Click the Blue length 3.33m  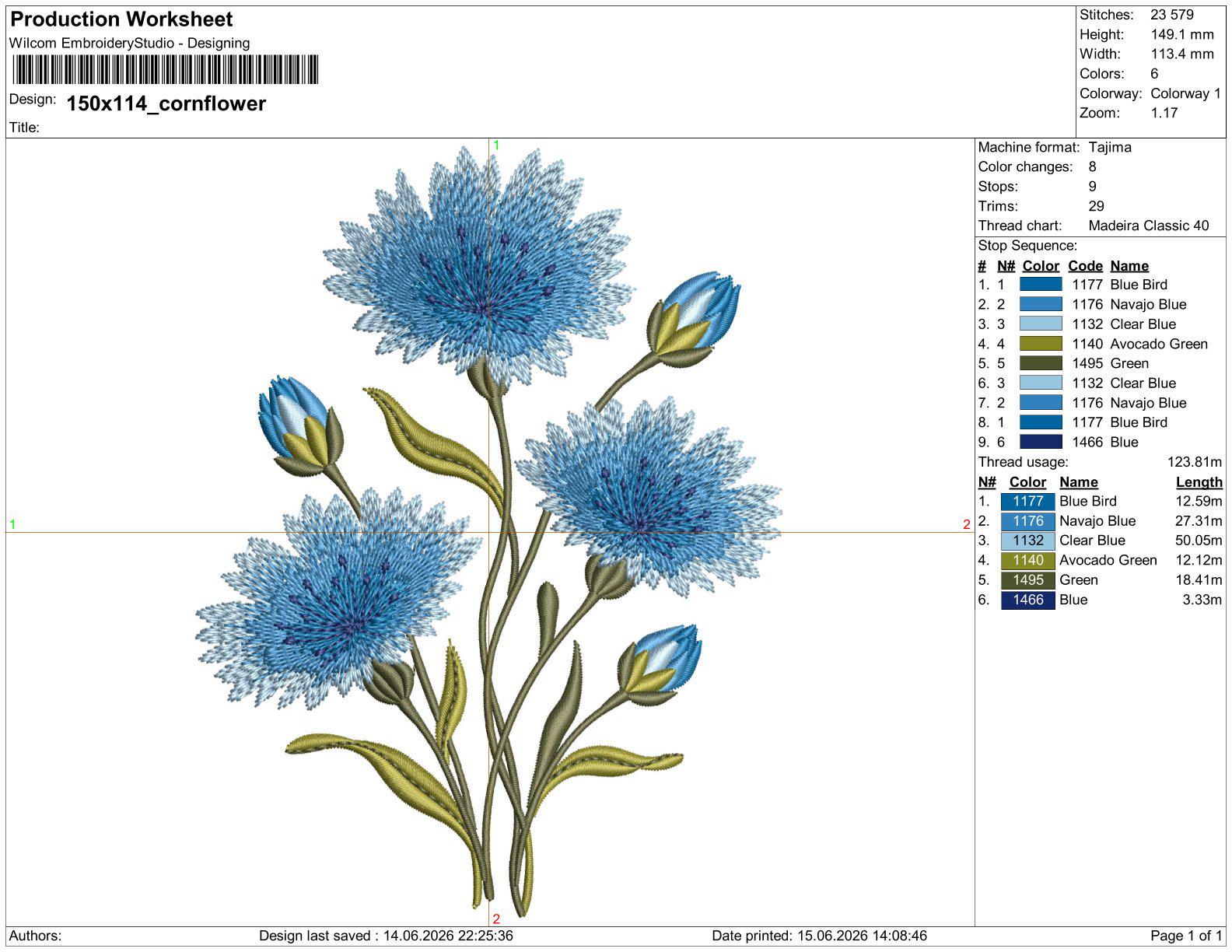(x=1202, y=600)
